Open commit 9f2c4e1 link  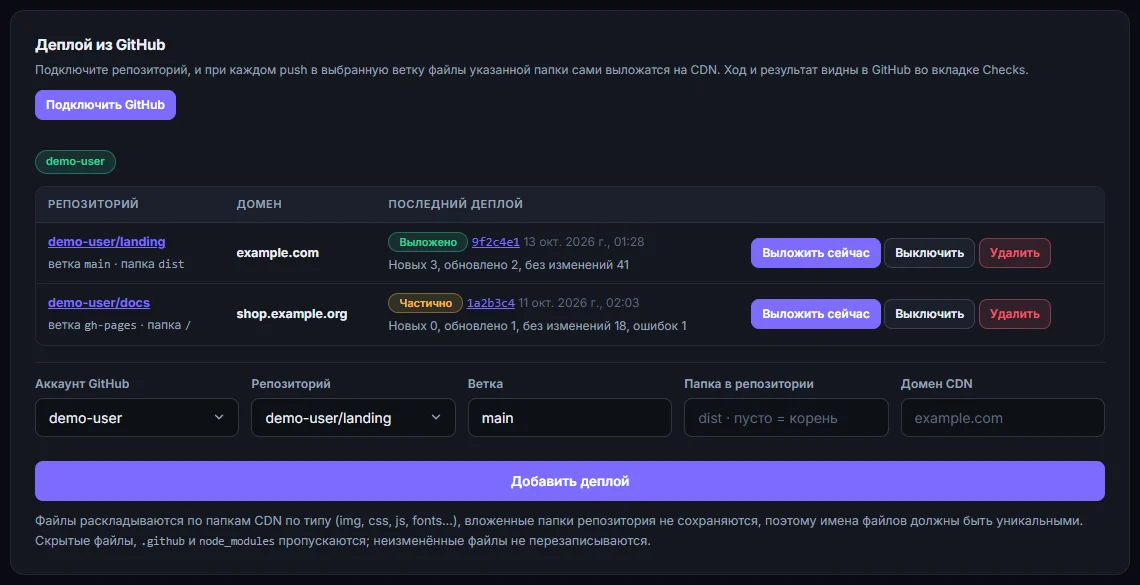pos(496,242)
